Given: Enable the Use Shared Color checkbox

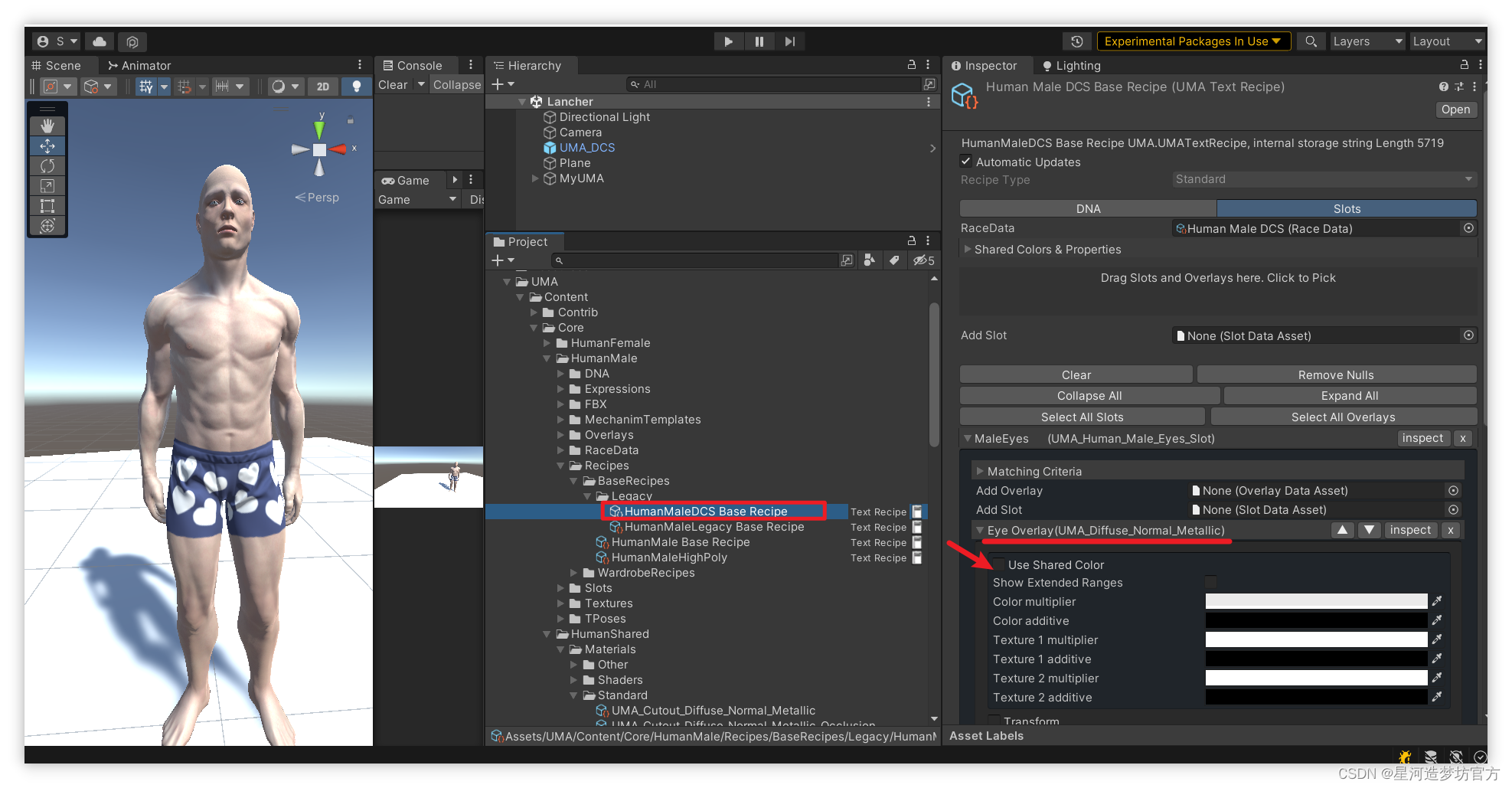Looking at the screenshot, I should coord(998,564).
